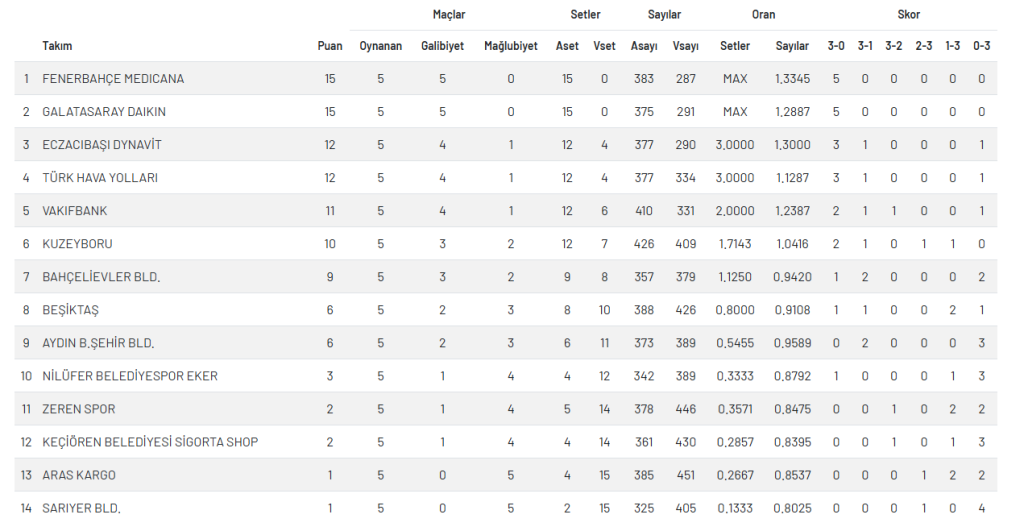The height and width of the screenshot is (531, 1024).
Task: Open GALATASARAY DAIKIN team row
Action: (505, 112)
